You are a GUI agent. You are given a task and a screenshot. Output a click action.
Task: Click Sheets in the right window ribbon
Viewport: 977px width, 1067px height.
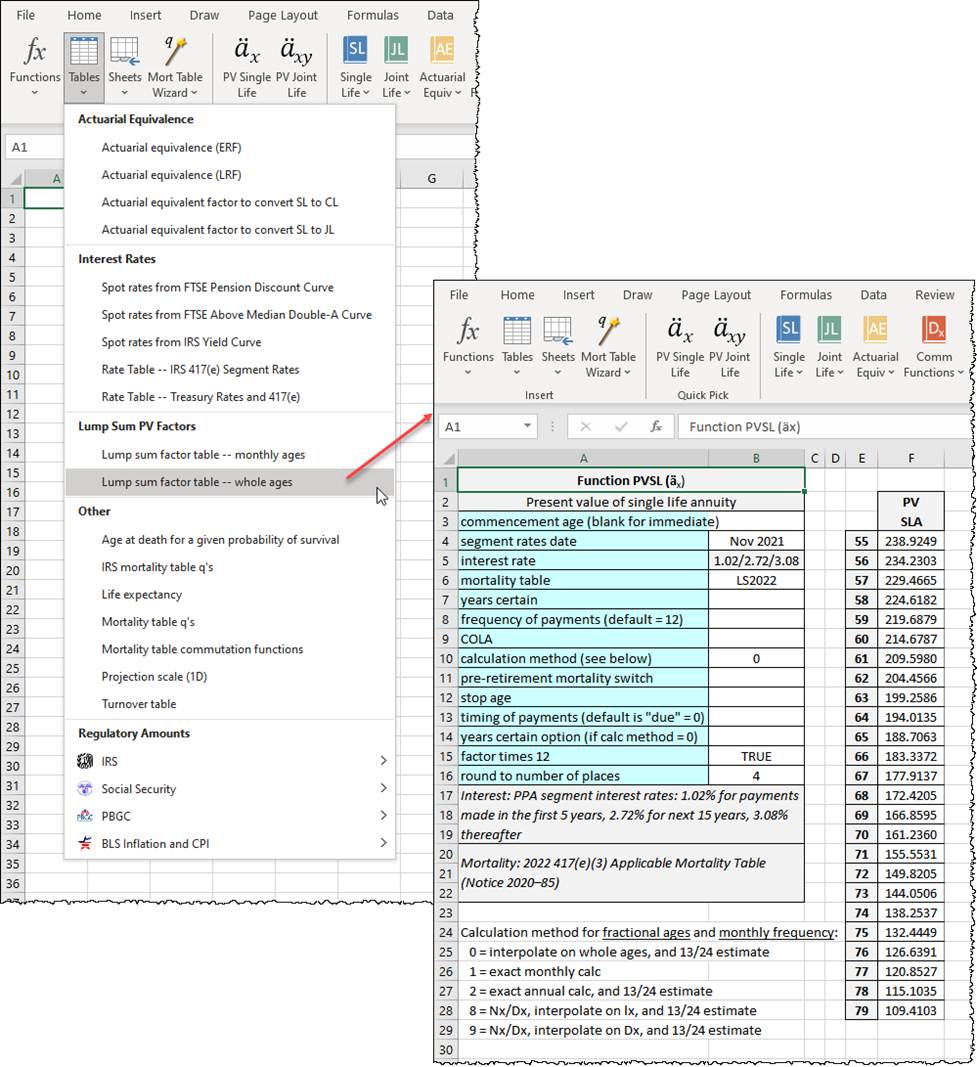tap(558, 346)
